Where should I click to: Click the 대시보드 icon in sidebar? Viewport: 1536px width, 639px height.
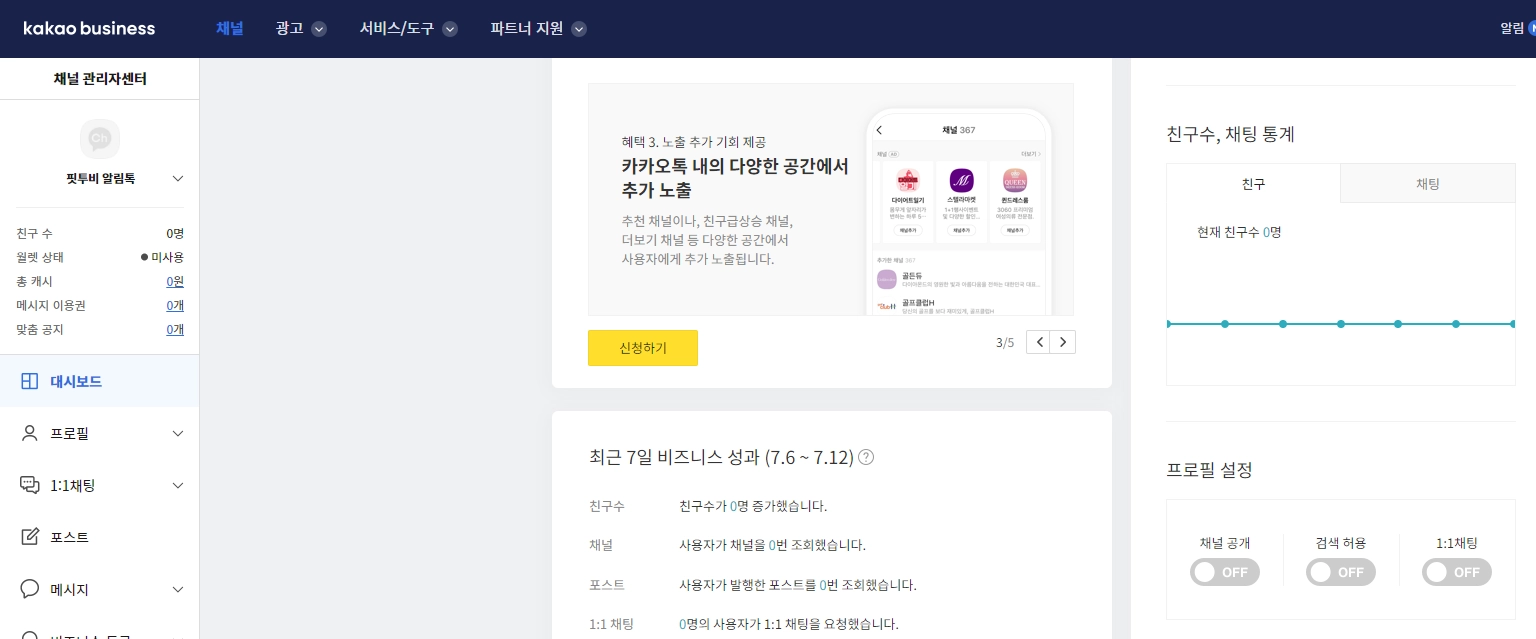click(x=30, y=381)
